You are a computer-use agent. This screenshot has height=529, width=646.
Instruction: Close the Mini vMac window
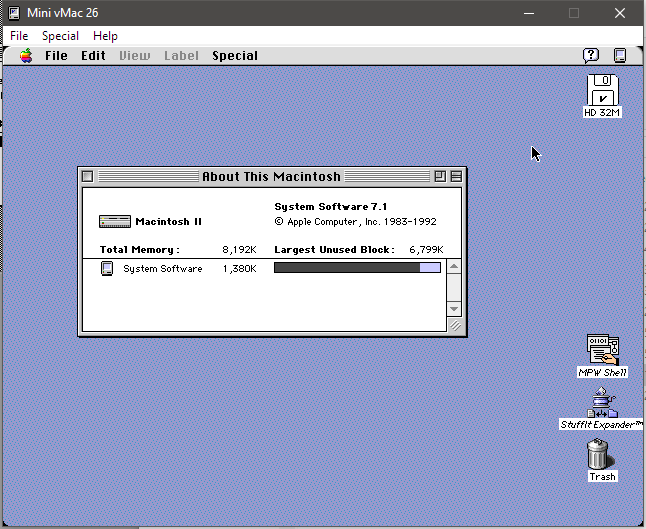tap(620, 13)
